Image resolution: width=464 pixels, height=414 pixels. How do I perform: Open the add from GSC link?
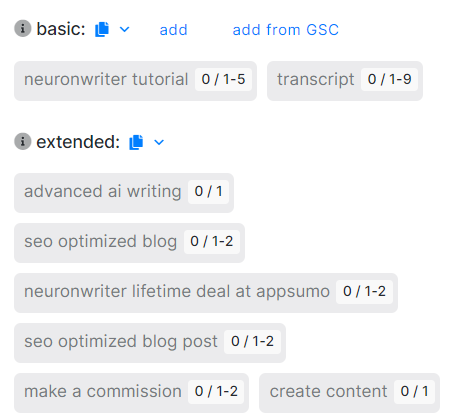pos(286,30)
